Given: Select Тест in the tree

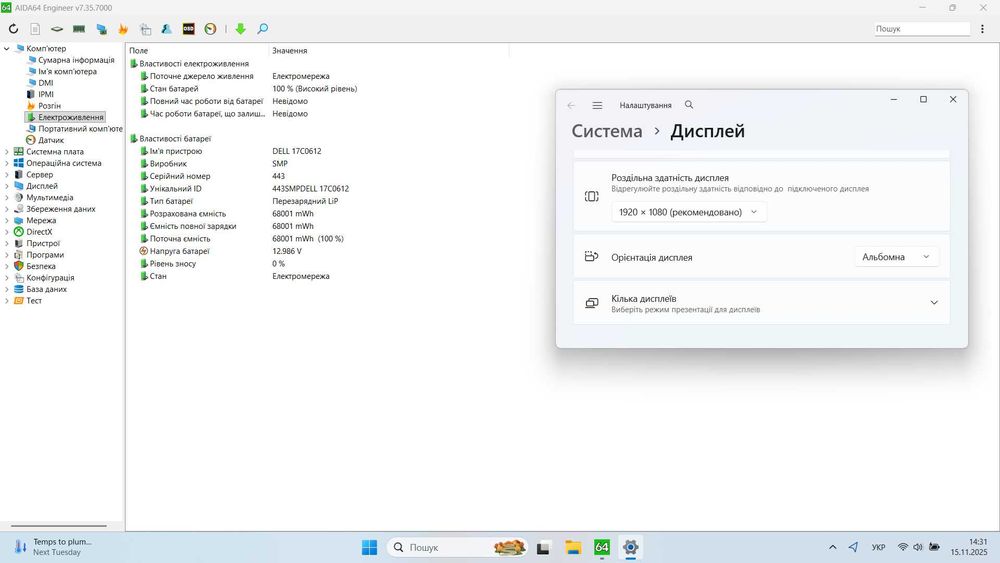Looking at the screenshot, I should pos(34,301).
